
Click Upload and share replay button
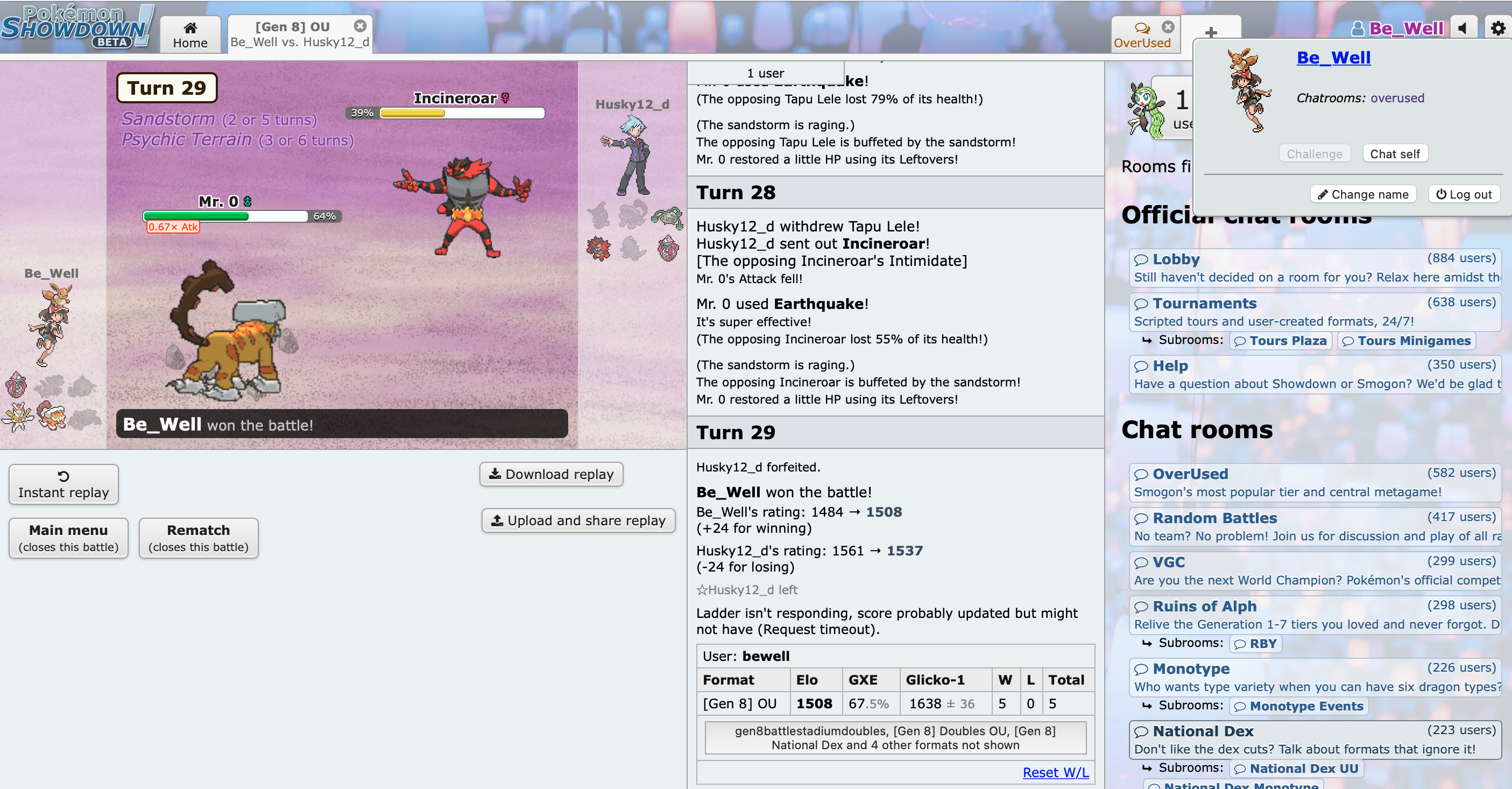pyautogui.click(x=578, y=520)
